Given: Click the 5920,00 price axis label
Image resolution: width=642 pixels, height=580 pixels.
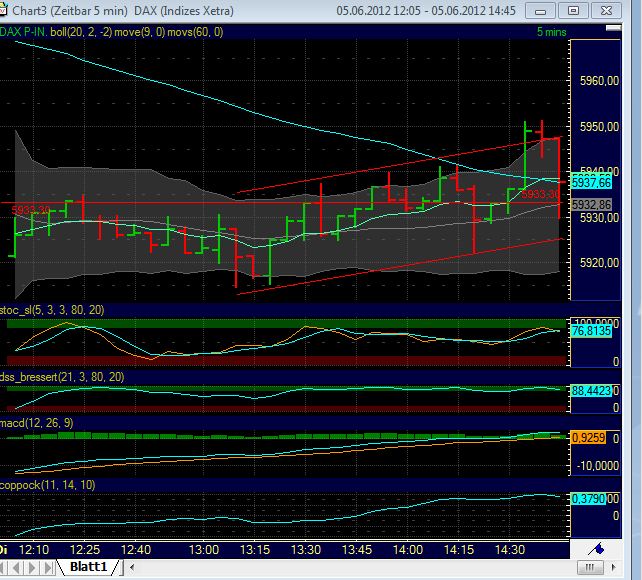Looking at the screenshot, I should tap(599, 262).
